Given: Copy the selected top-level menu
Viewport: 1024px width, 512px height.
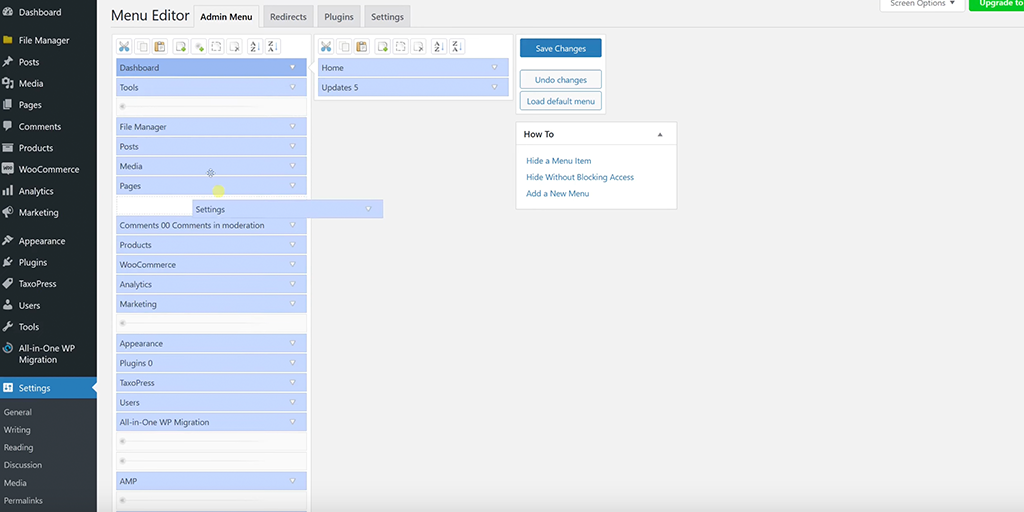Looking at the screenshot, I should 142,46.
